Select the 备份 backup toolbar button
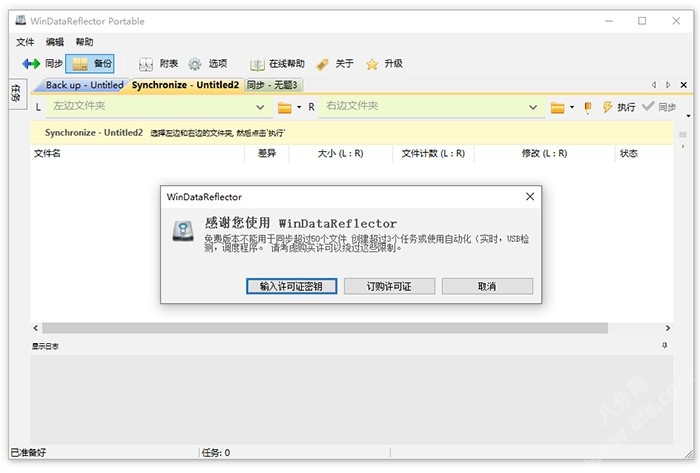 click(90, 64)
